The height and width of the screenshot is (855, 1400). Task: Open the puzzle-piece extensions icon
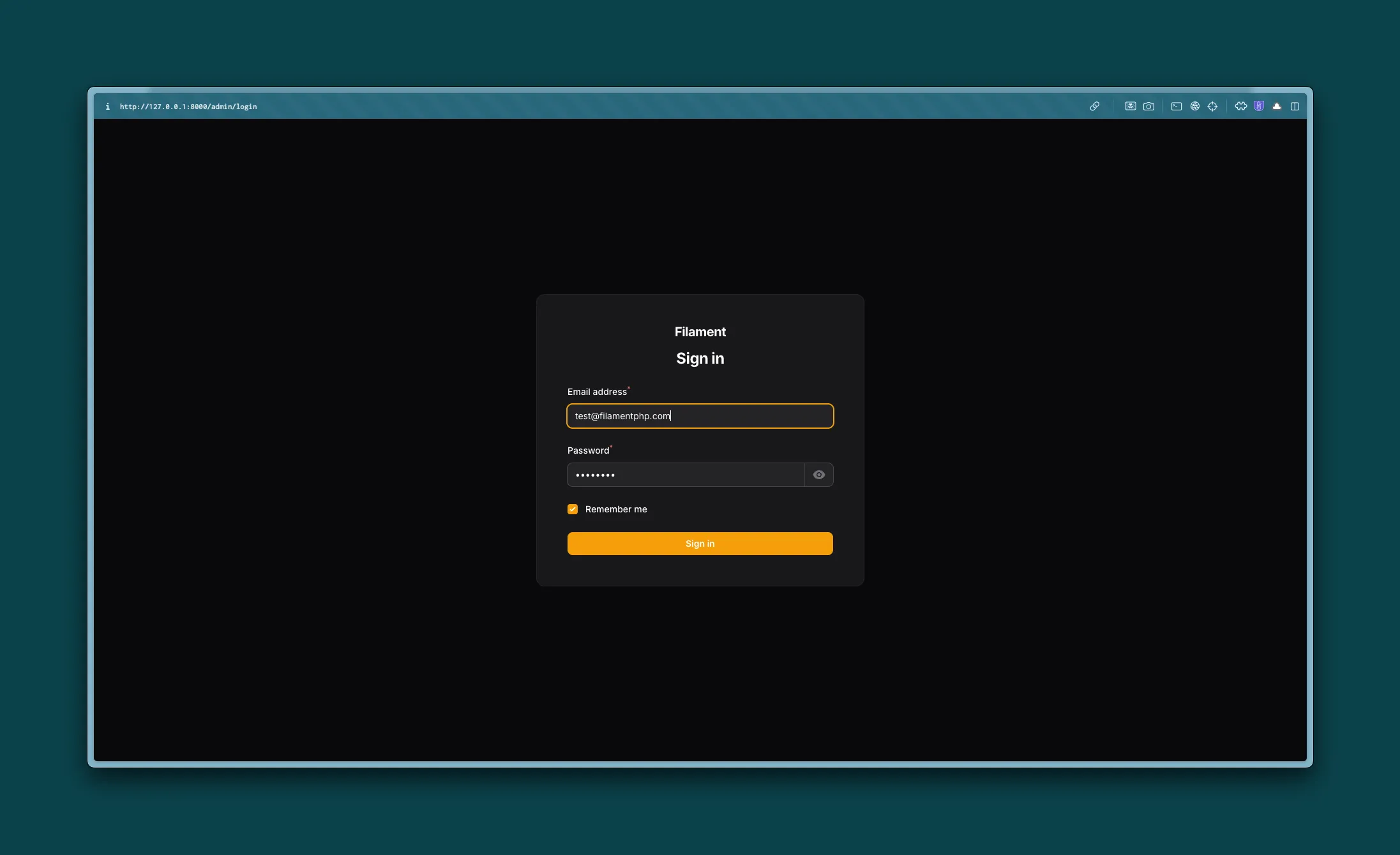coord(1241,107)
